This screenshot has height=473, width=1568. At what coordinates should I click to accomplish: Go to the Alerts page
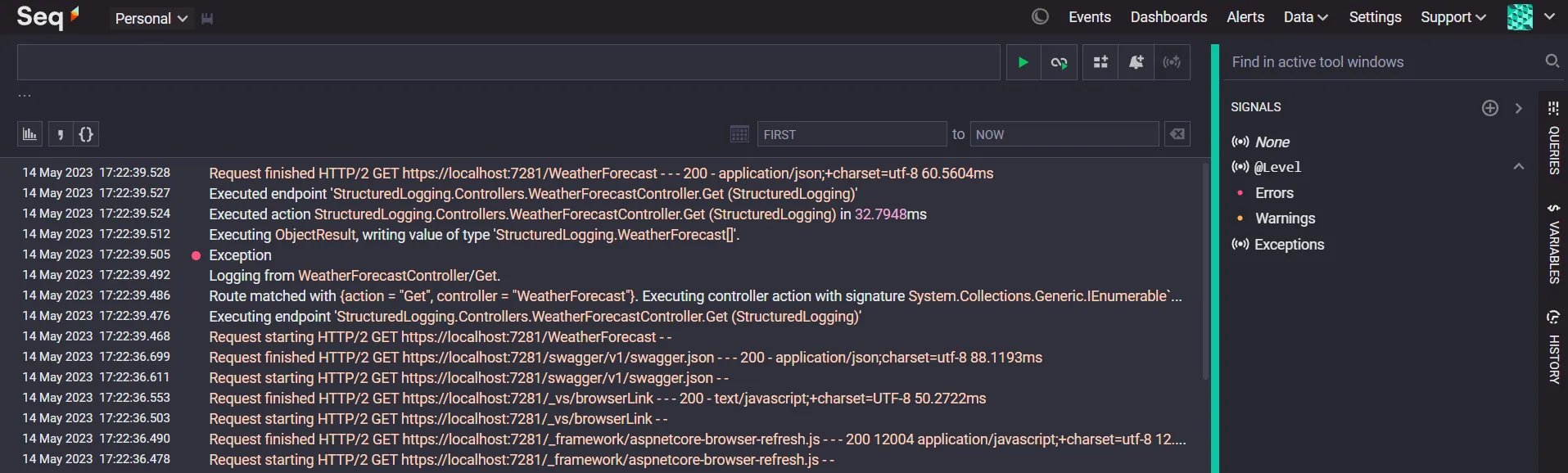coord(1245,17)
